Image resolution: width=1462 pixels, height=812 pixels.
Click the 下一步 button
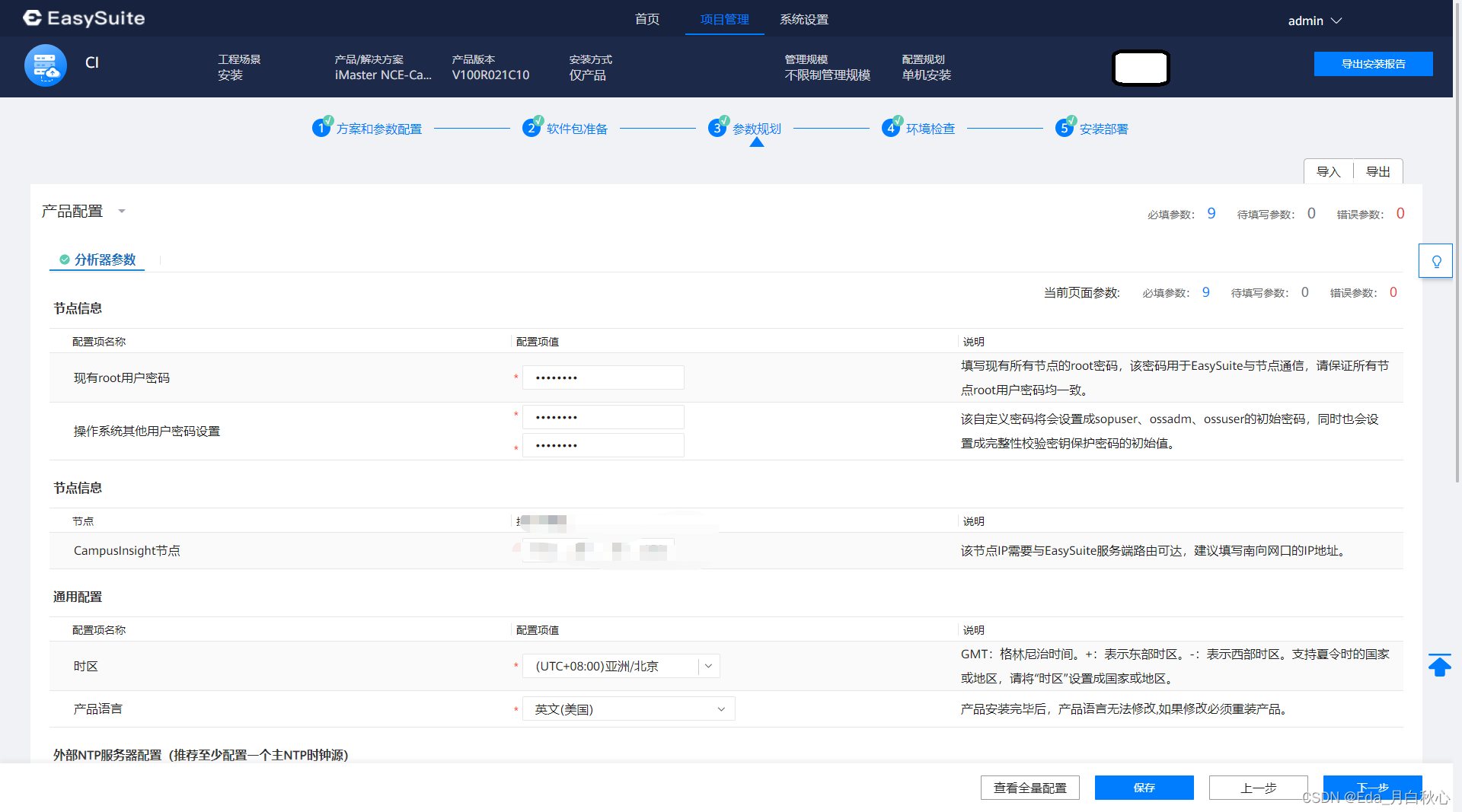1373,788
